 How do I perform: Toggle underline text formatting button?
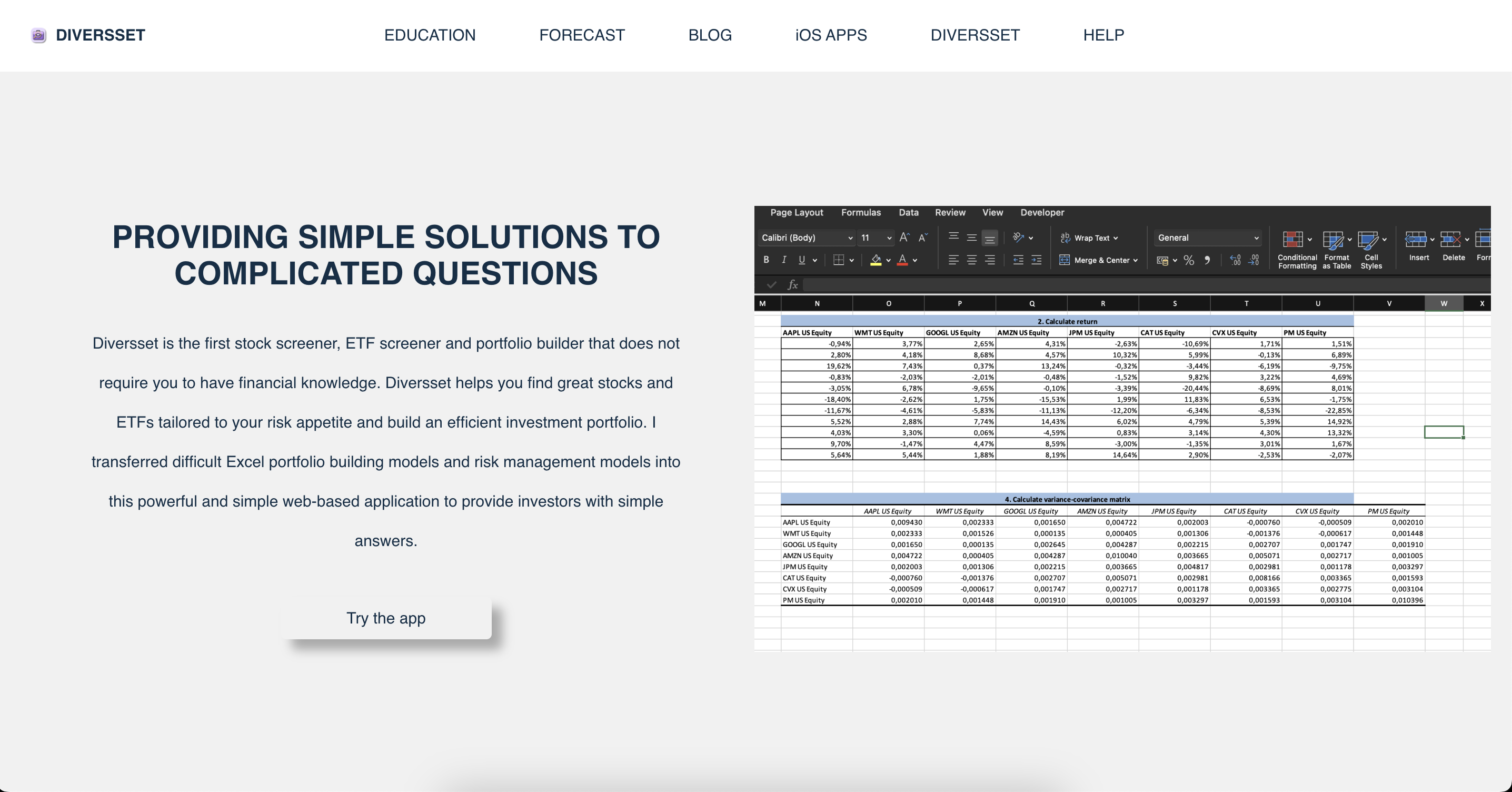coord(802,260)
